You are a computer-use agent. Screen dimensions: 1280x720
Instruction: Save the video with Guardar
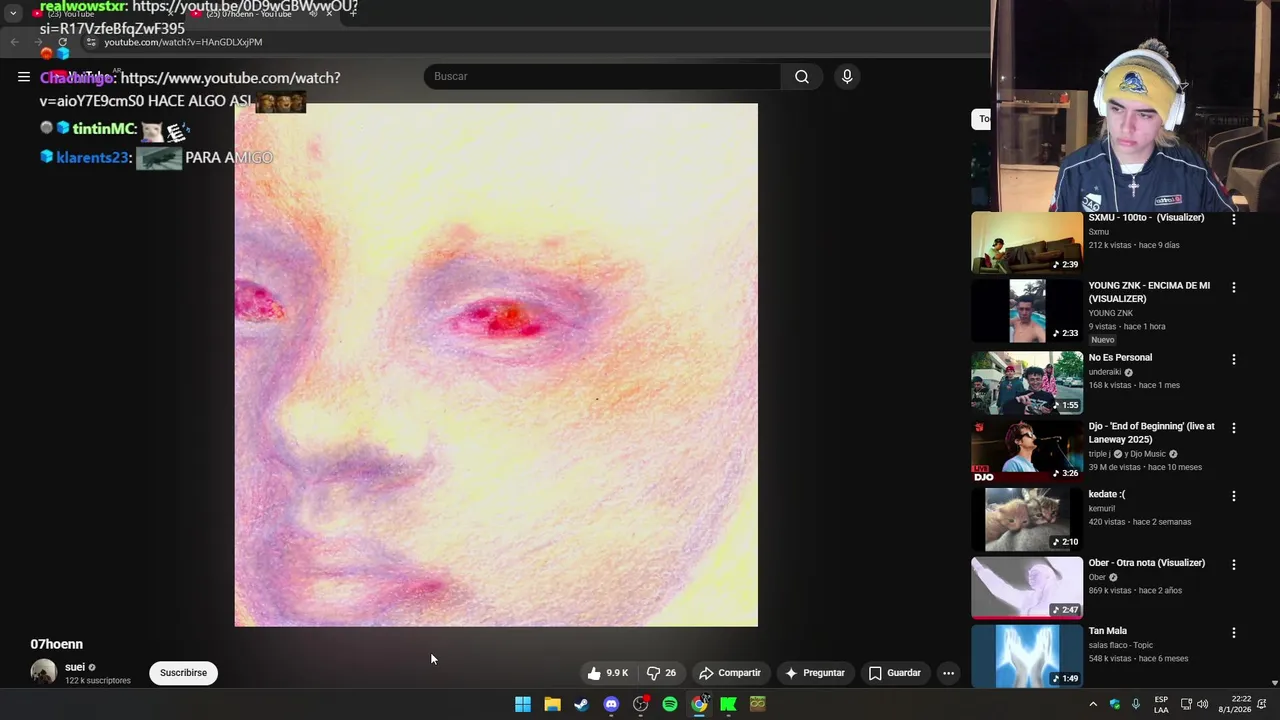tap(894, 673)
